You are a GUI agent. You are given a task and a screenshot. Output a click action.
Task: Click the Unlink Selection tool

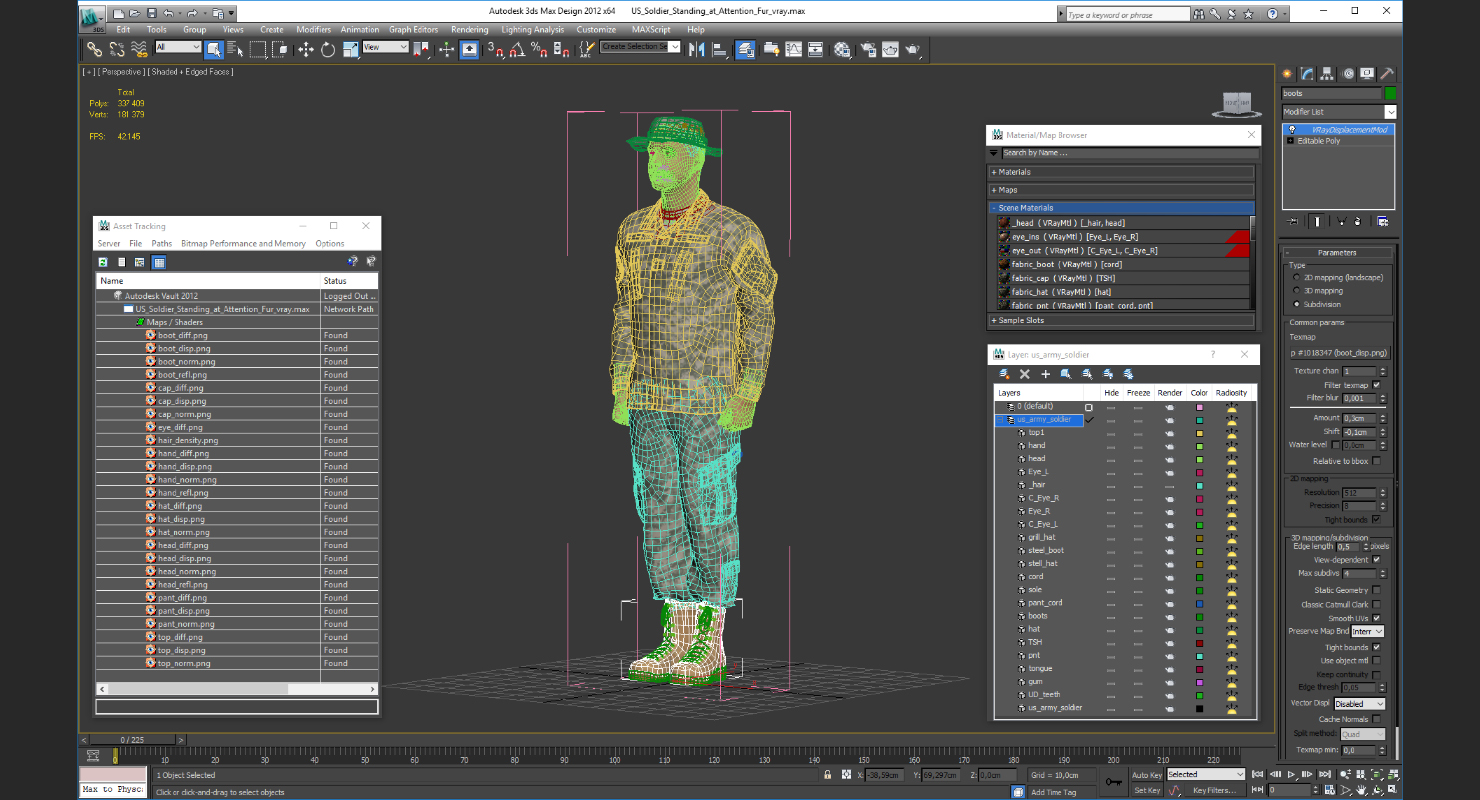(117, 49)
